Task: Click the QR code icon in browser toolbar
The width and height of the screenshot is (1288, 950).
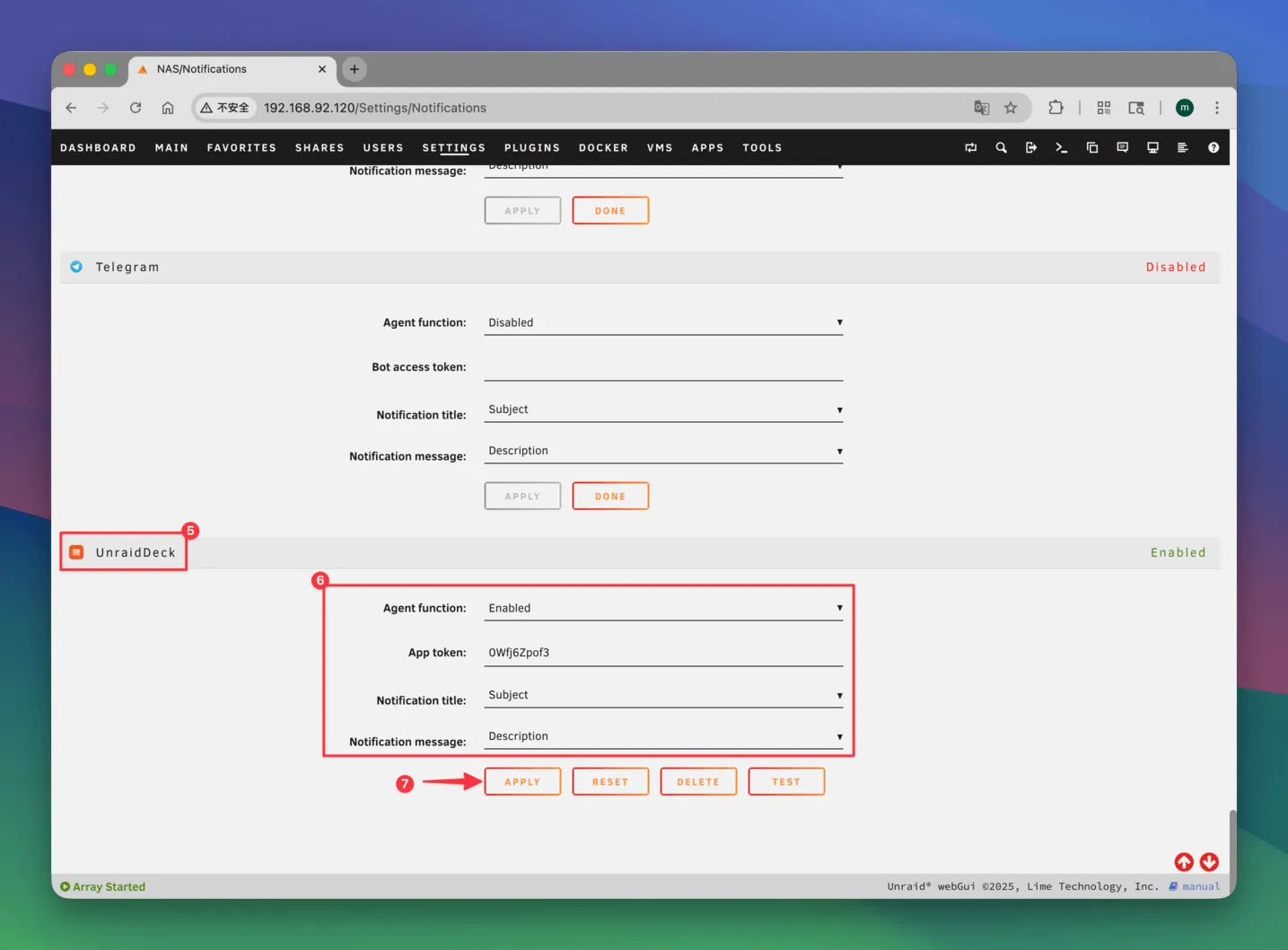Action: tap(1104, 108)
